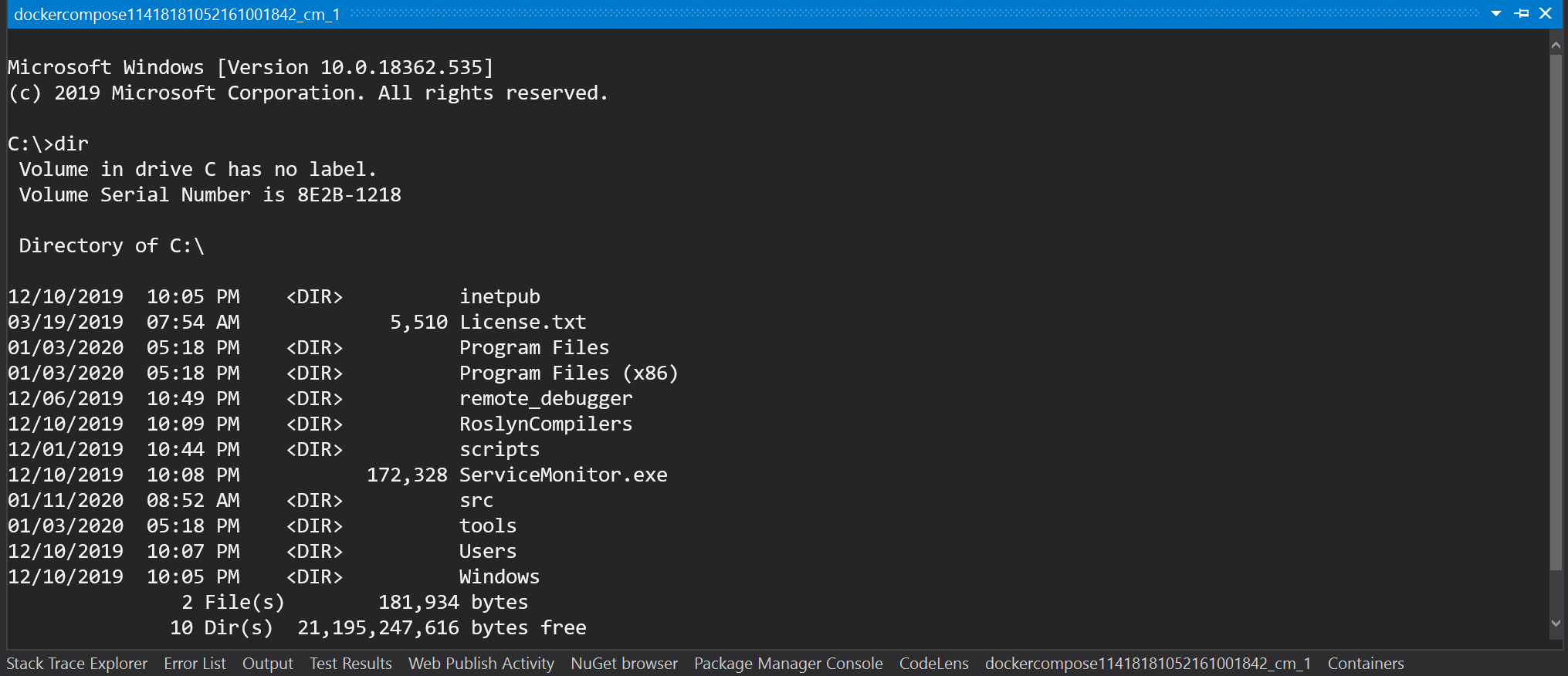Switch to the CodeLens tab
The height and width of the screenshot is (676, 1568).
click(x=933, y=664)
